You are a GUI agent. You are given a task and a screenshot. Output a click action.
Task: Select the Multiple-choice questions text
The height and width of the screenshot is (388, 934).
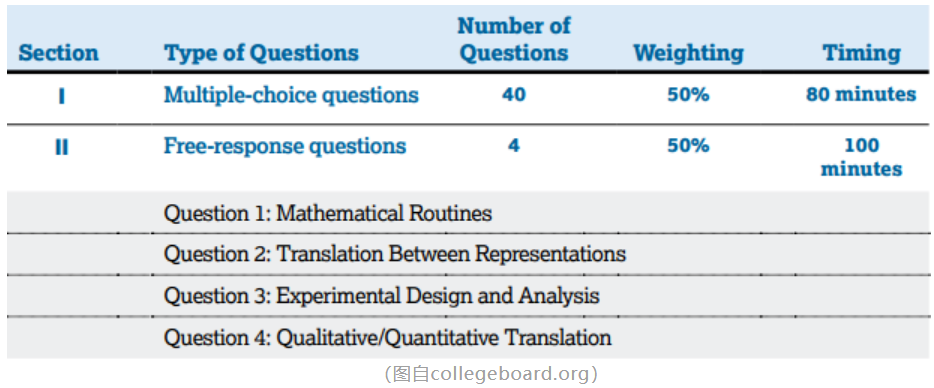tap(291, 95)
